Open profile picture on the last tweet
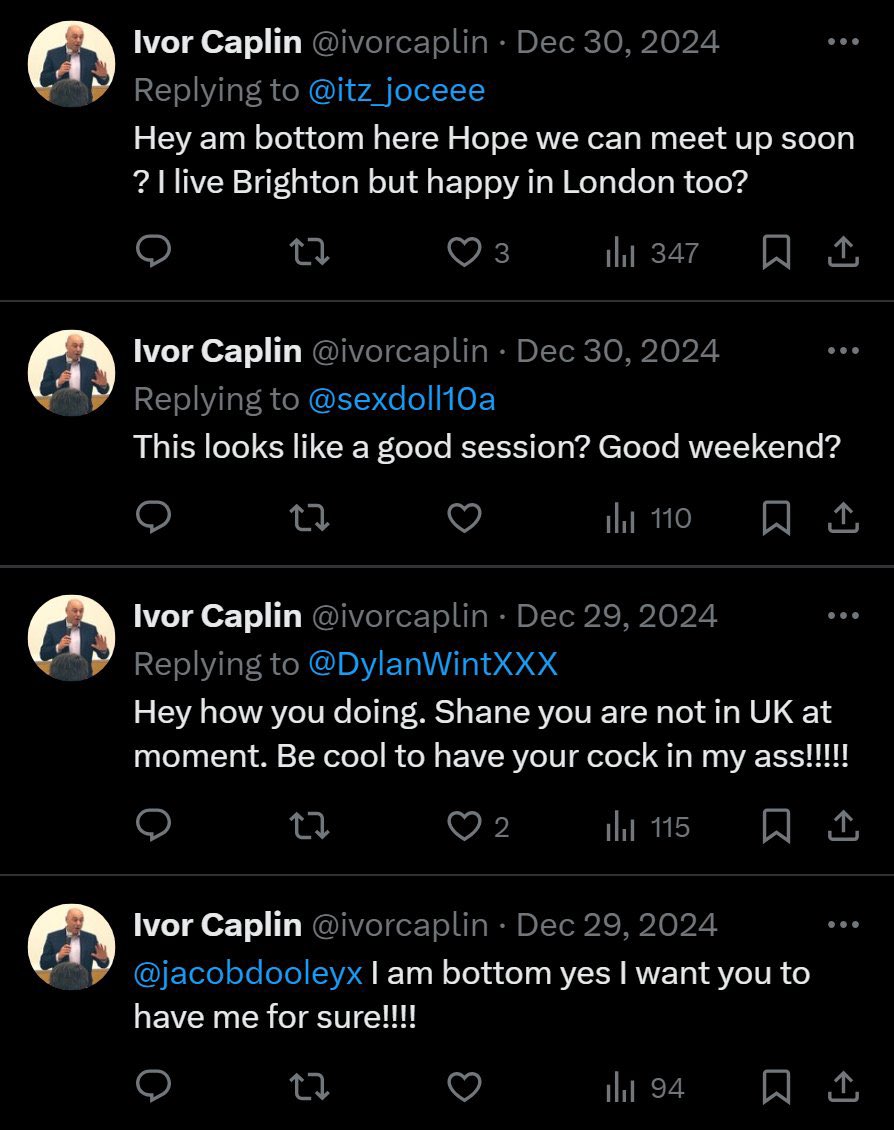The image size is (894, 1130). click(70, 946)
